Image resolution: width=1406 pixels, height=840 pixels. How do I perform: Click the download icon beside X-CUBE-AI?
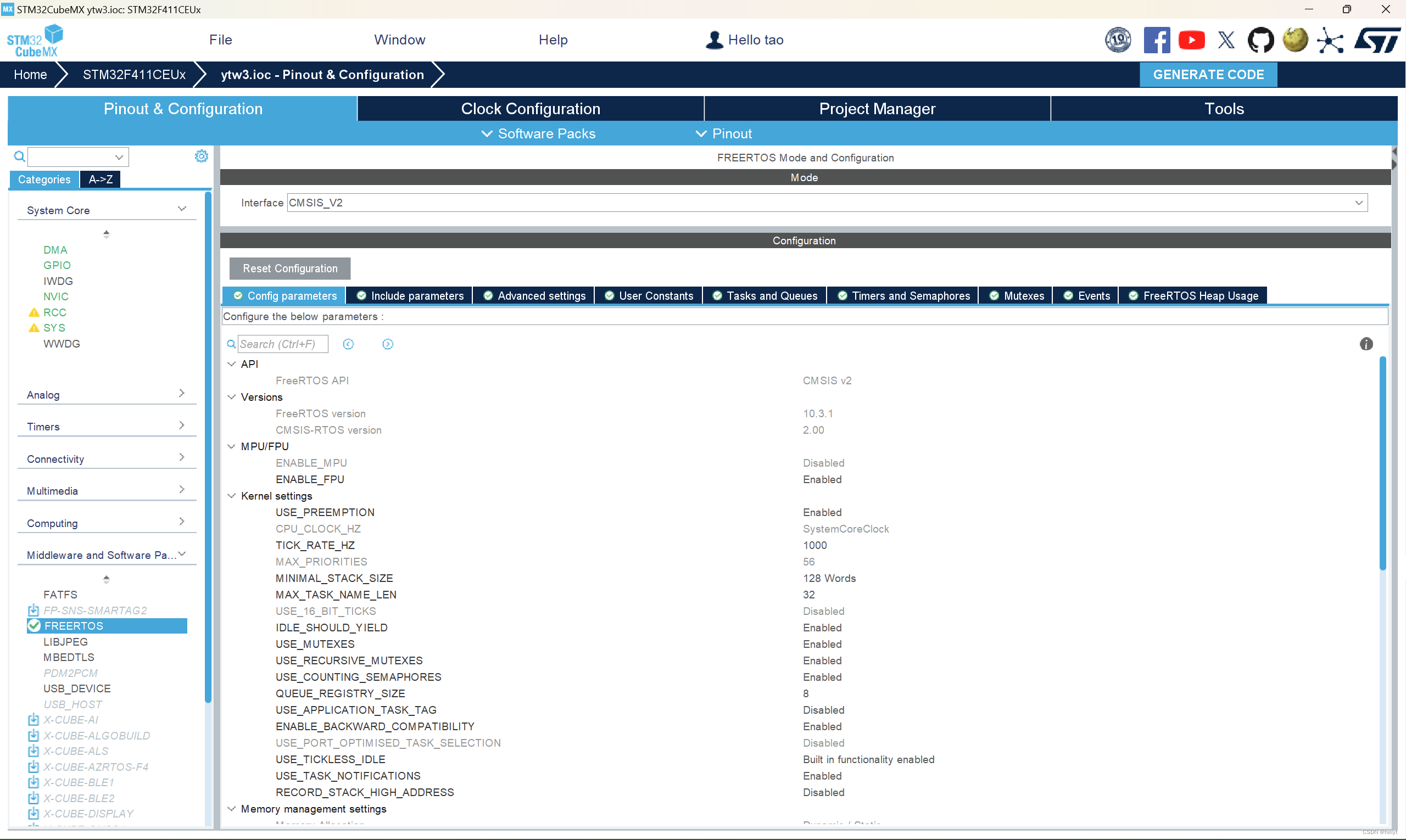click(x=34, y=720)
